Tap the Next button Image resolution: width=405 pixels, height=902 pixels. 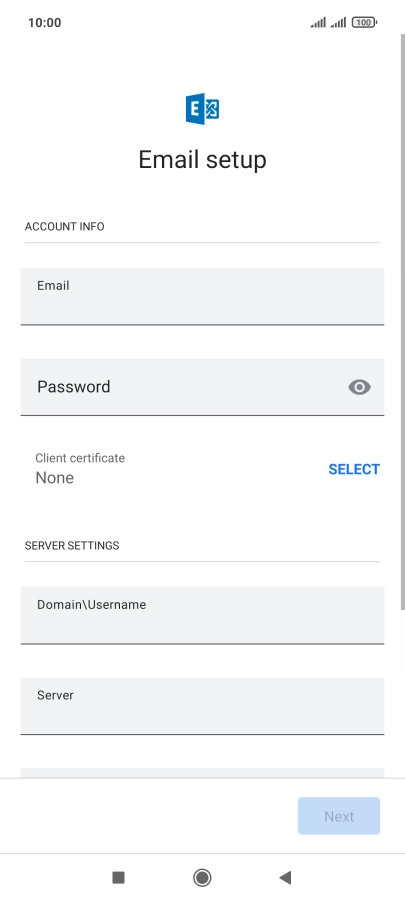pyautogui.click(x=339, y=816)
